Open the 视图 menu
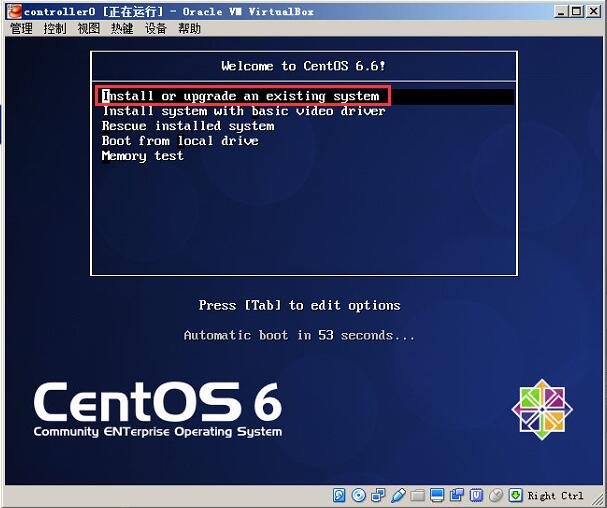The height and width of the screenshot is (508, 607). point(89,29)
